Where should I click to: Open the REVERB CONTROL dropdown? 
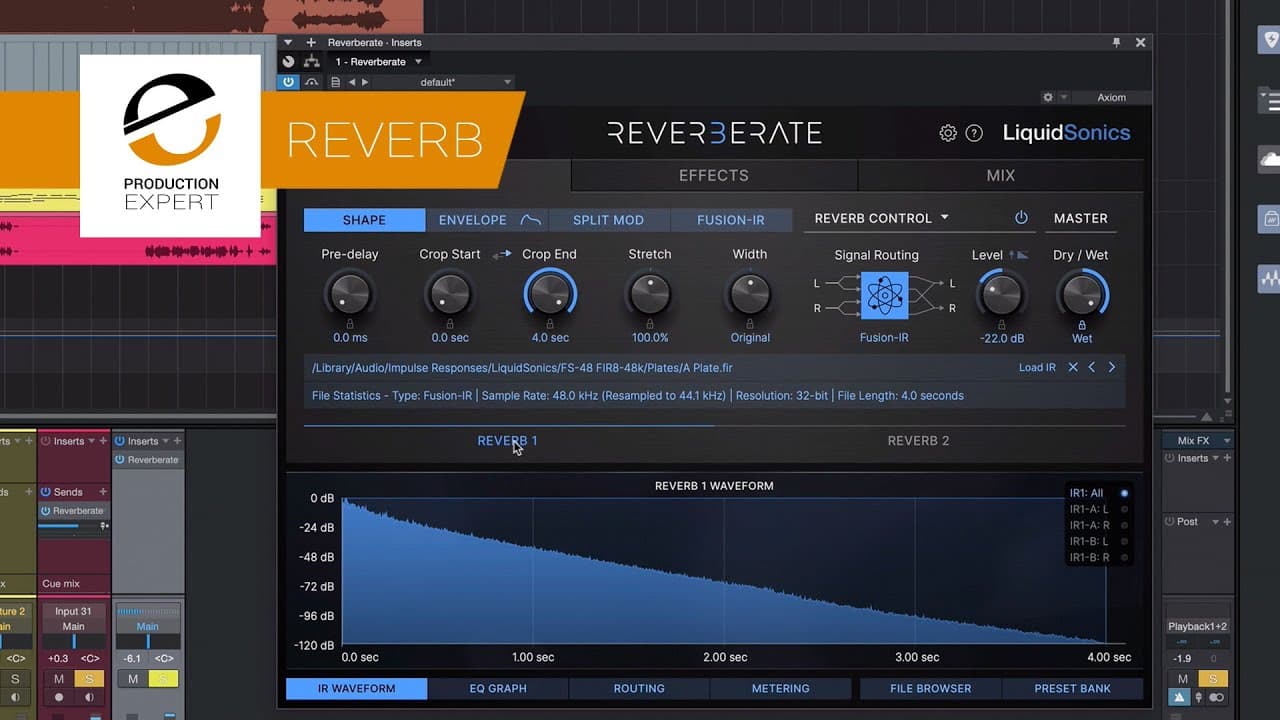882,218
